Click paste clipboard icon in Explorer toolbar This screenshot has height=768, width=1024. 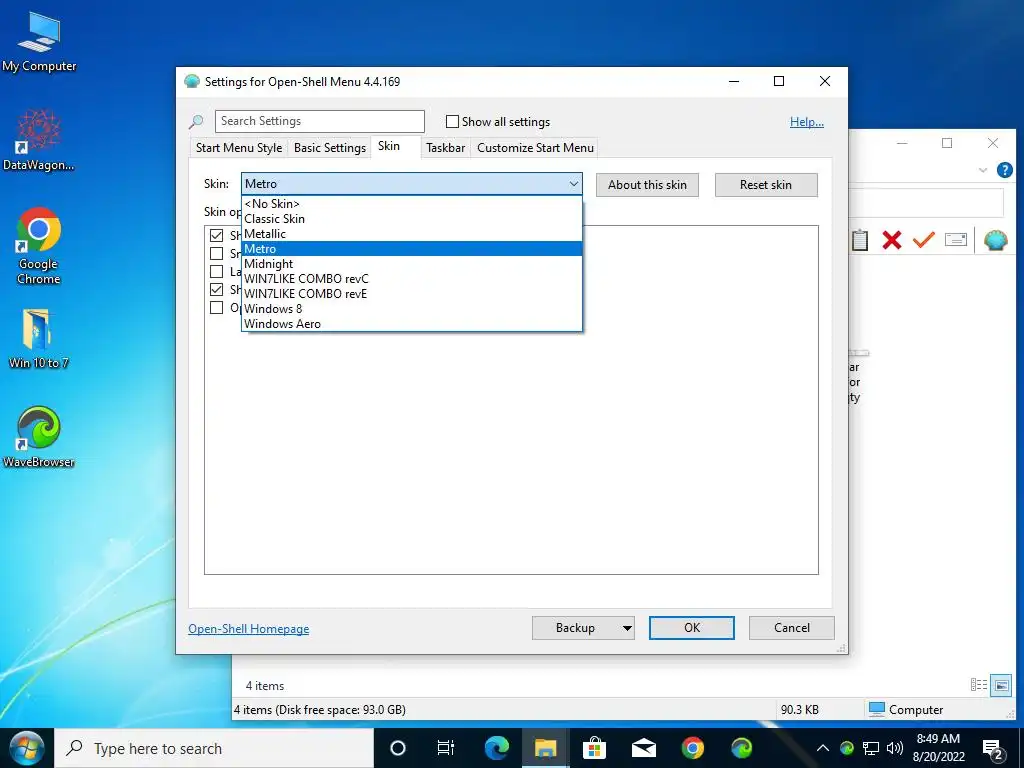(859, 240)
